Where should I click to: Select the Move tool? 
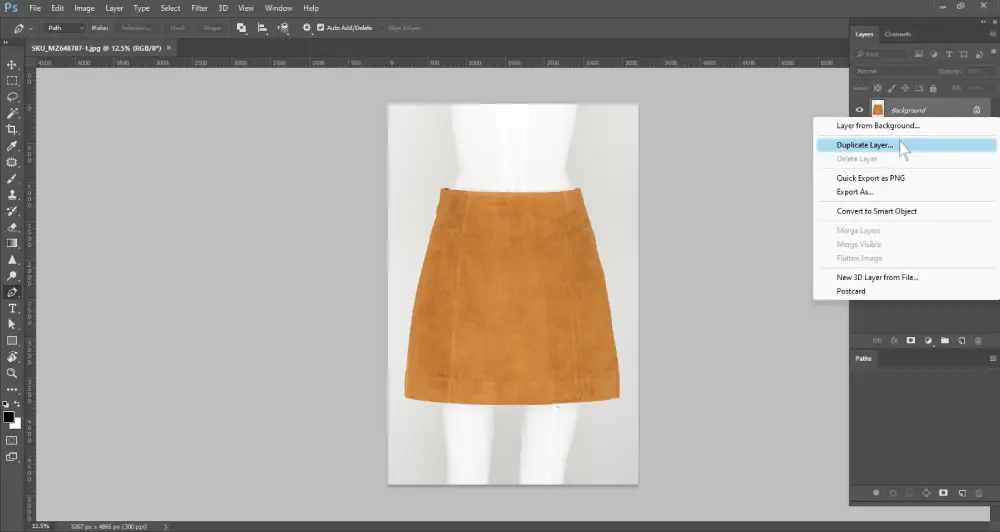click(11, 64)
